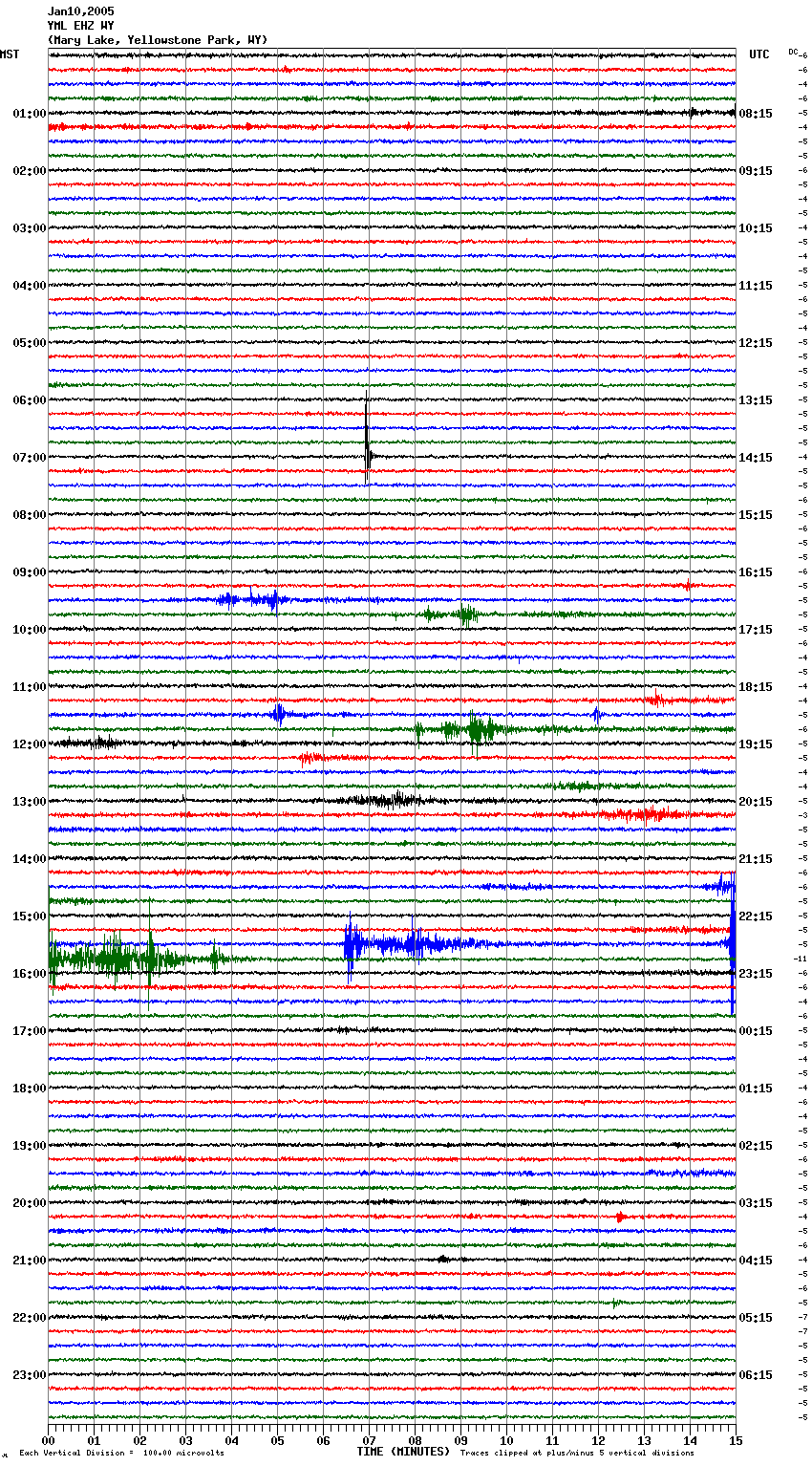Click the 02:00 MST time label
Viewport: 812px width, 1466px height.
pos(30,171)
